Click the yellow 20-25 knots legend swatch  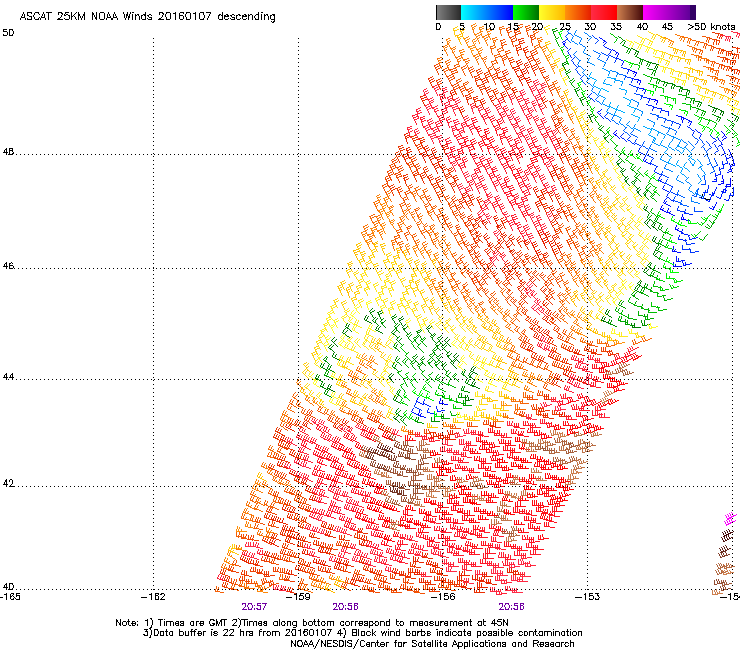(552, 12)
